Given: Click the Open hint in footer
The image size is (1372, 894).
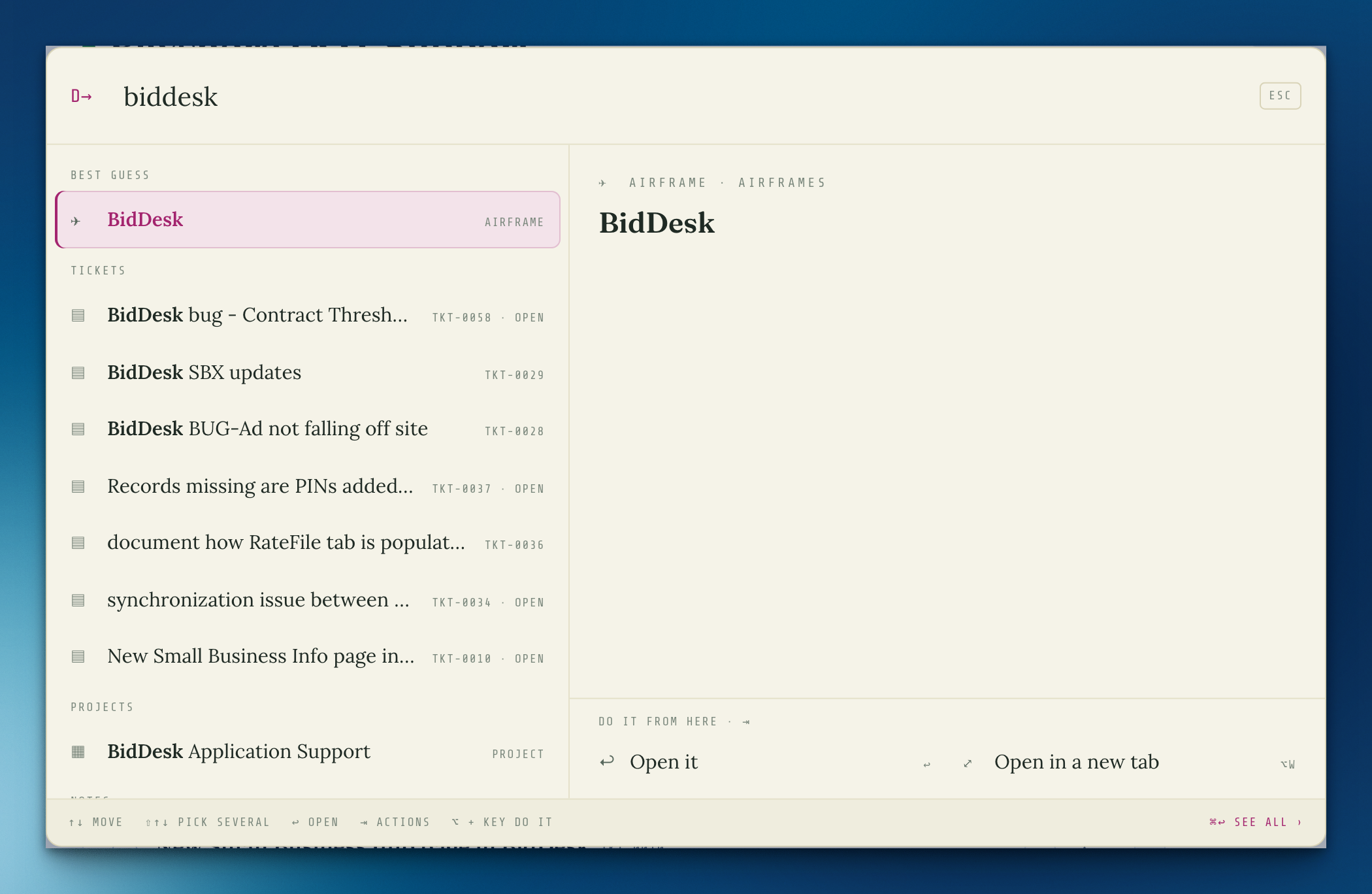Looking at the screenshot, I should click(x=315, y=822).
